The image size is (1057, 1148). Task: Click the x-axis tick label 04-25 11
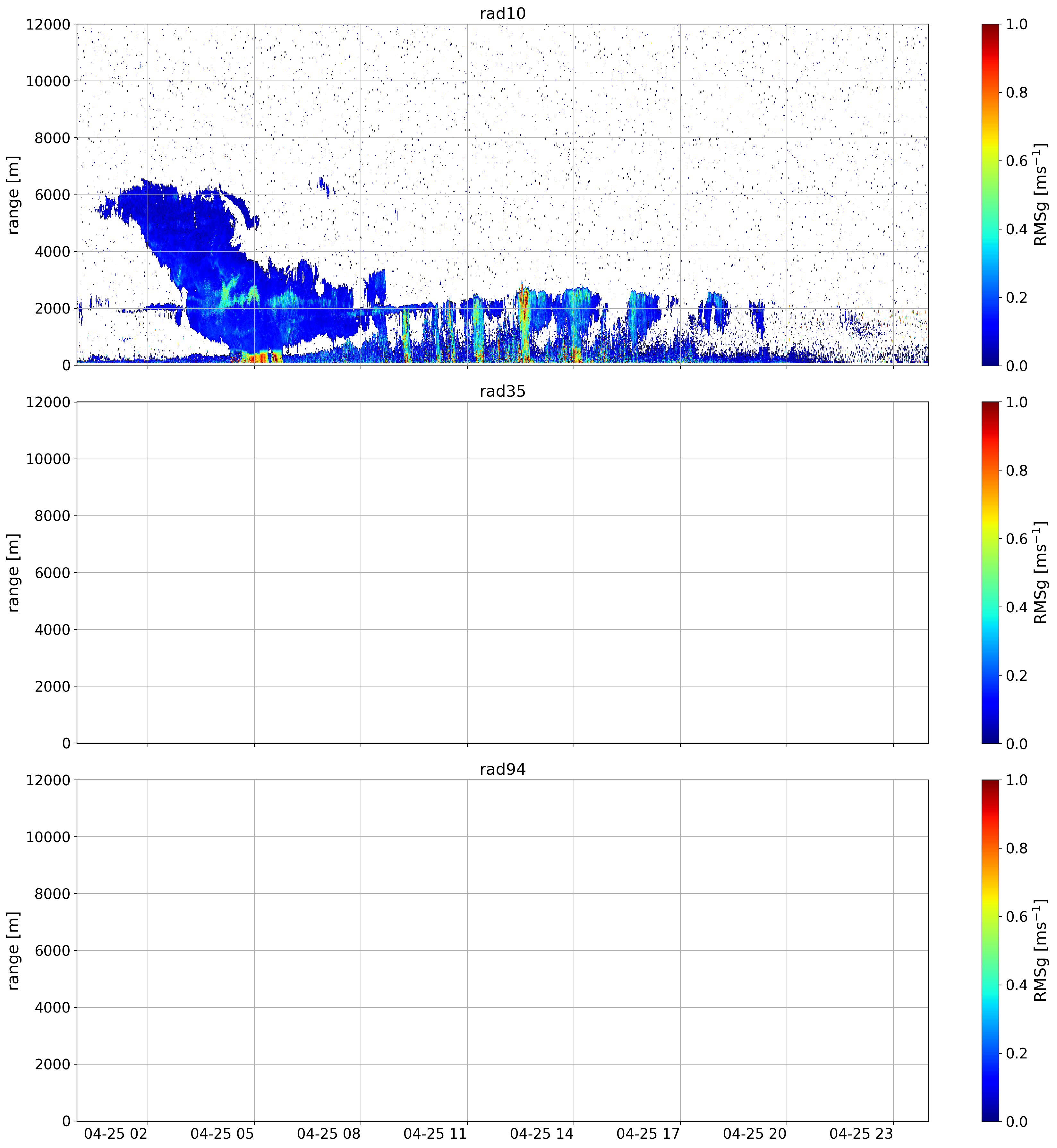point(435,1134)
